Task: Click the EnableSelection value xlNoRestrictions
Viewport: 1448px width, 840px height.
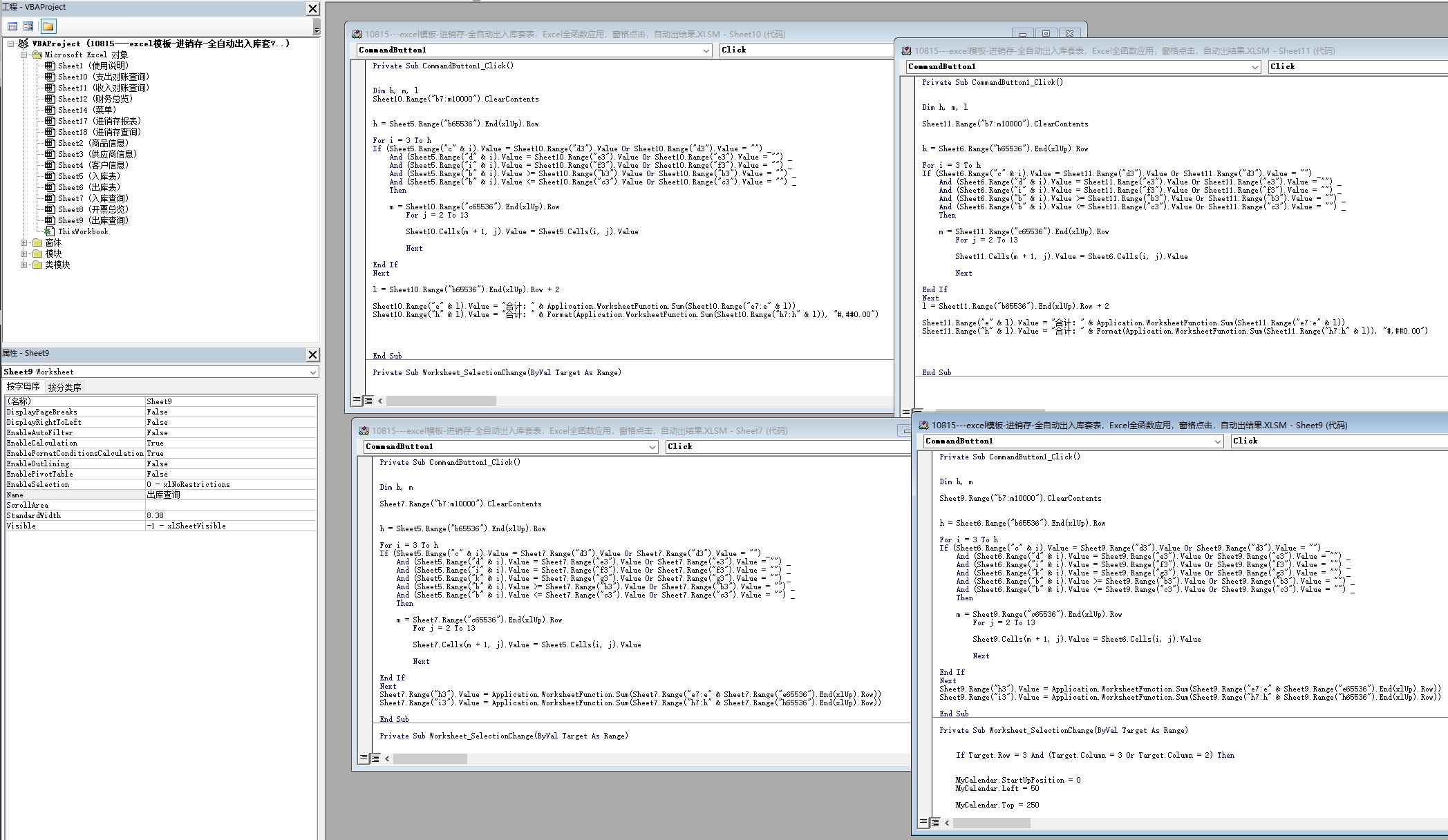Action: click(231, 484)
